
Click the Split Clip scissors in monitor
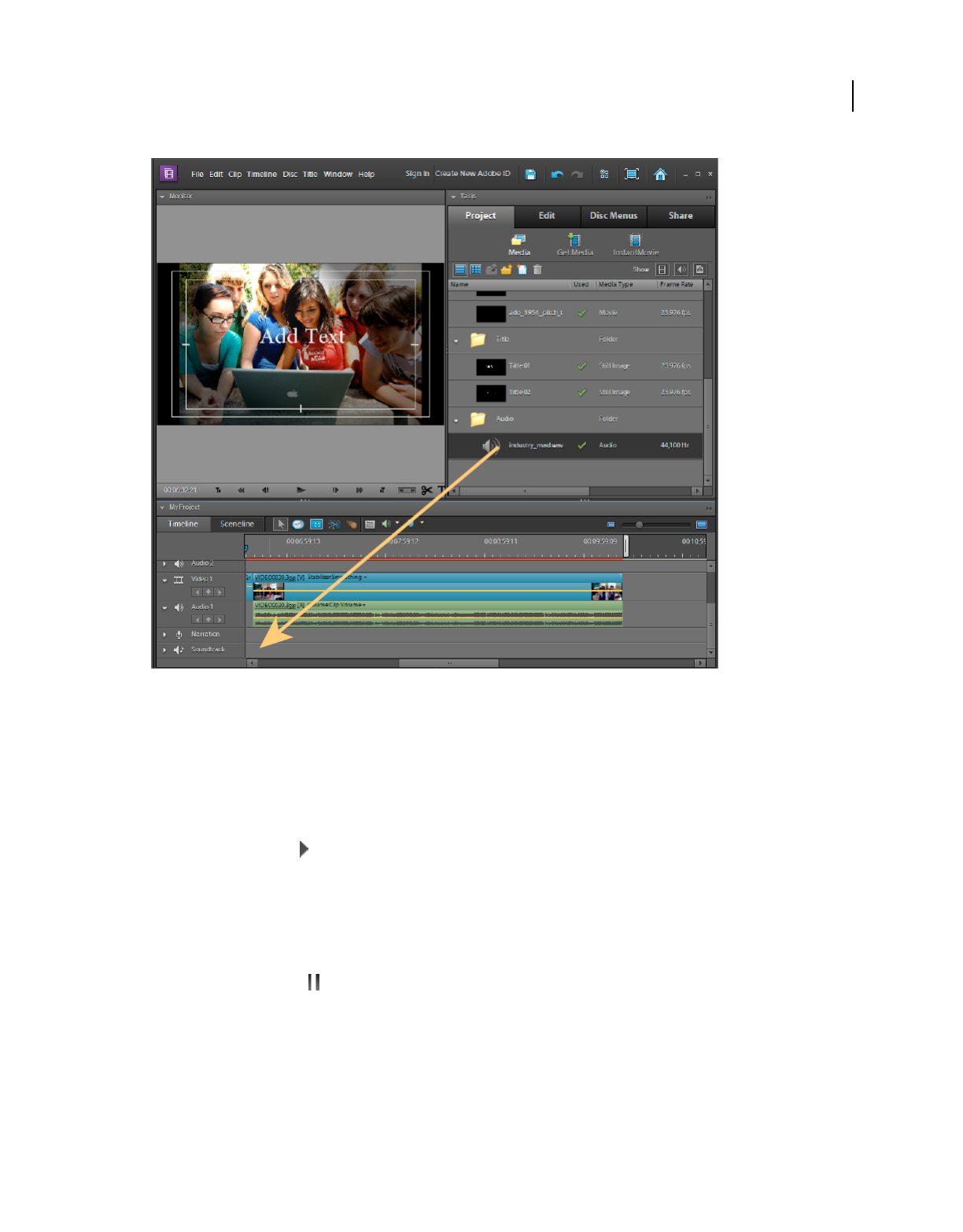pyautogui.click(x=426, y=490)
